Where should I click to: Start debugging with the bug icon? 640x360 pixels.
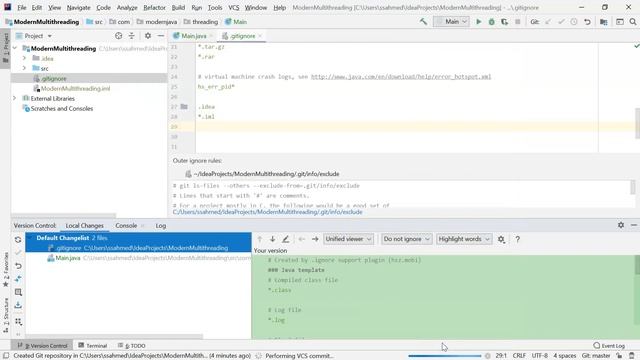click(x=491, y=22)
